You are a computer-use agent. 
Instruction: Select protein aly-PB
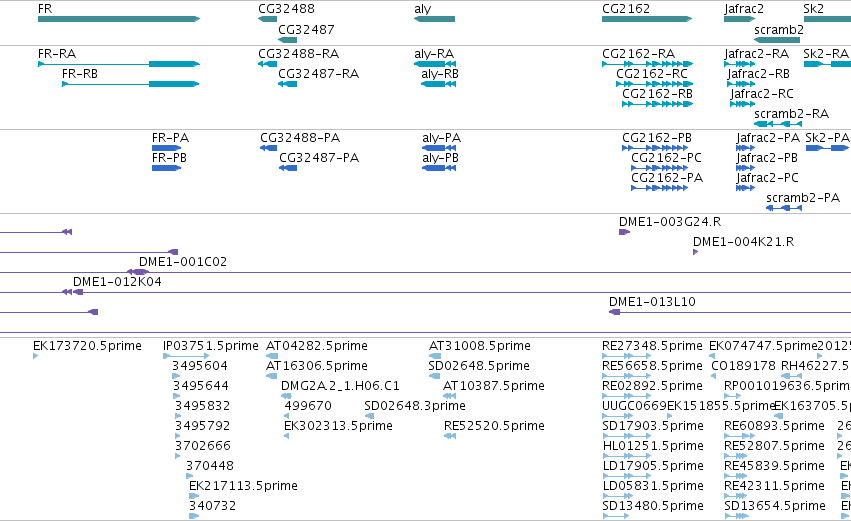(x=439, y=168)
